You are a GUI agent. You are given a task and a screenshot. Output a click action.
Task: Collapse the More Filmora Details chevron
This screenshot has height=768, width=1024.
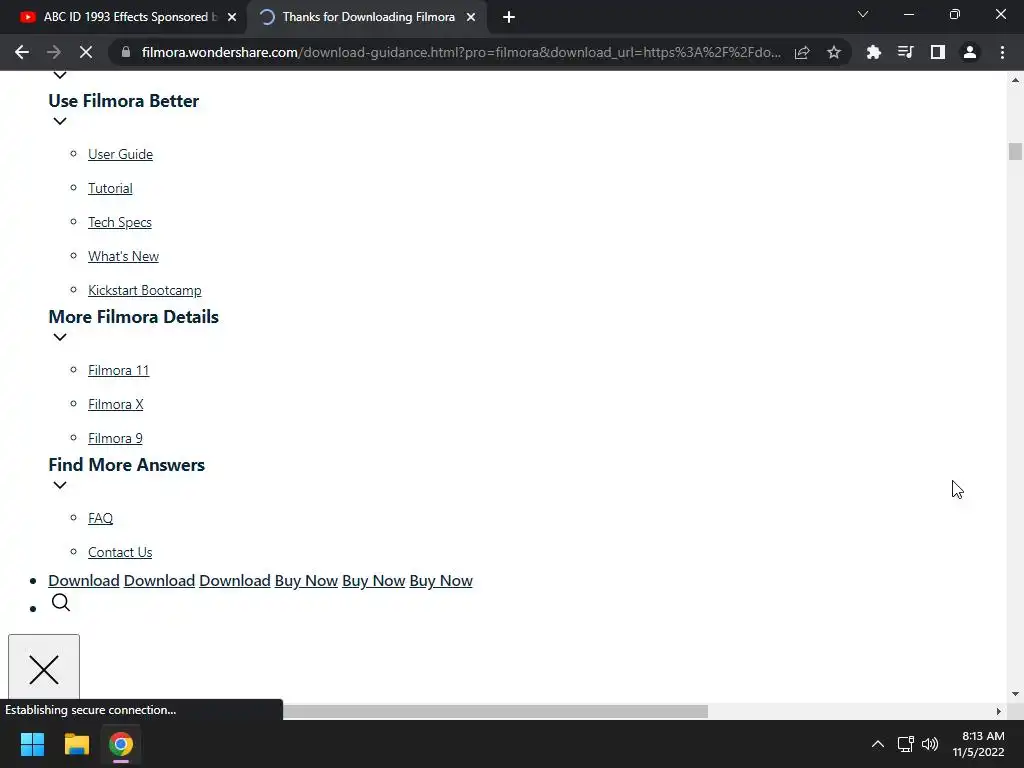(59, 338)
